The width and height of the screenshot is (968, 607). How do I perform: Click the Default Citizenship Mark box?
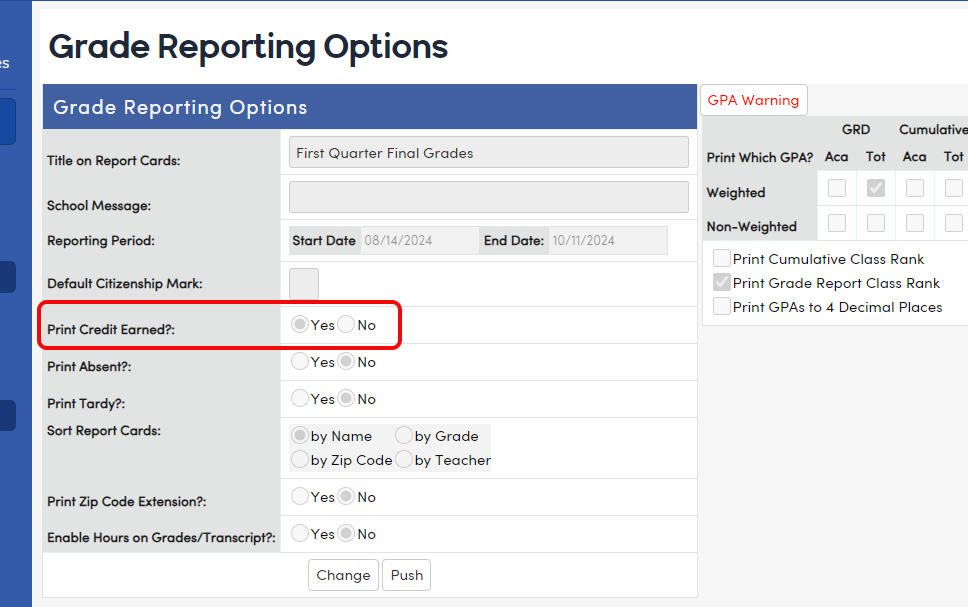tap(304, 283)
